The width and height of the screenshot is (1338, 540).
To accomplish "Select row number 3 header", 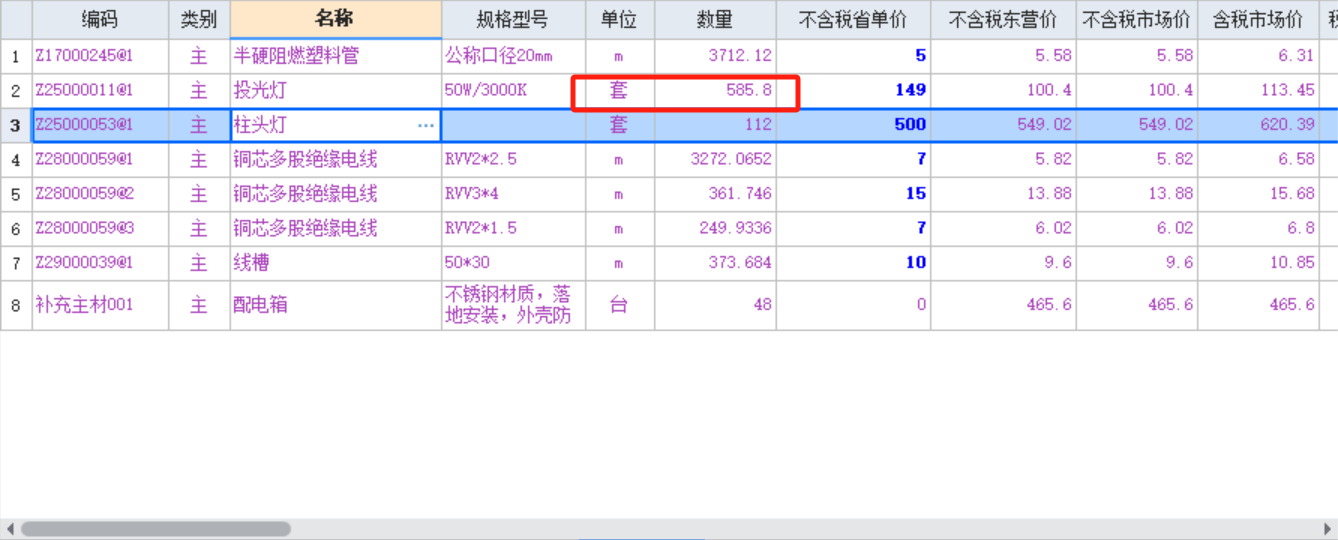I will click(x=16, y=125).
